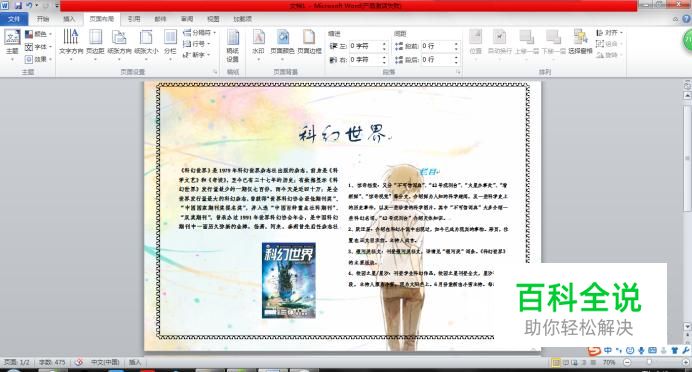Open theme Colors (颜色) dropdown
The height and width of the screenshot is (372, 692).
pos(38,34)
